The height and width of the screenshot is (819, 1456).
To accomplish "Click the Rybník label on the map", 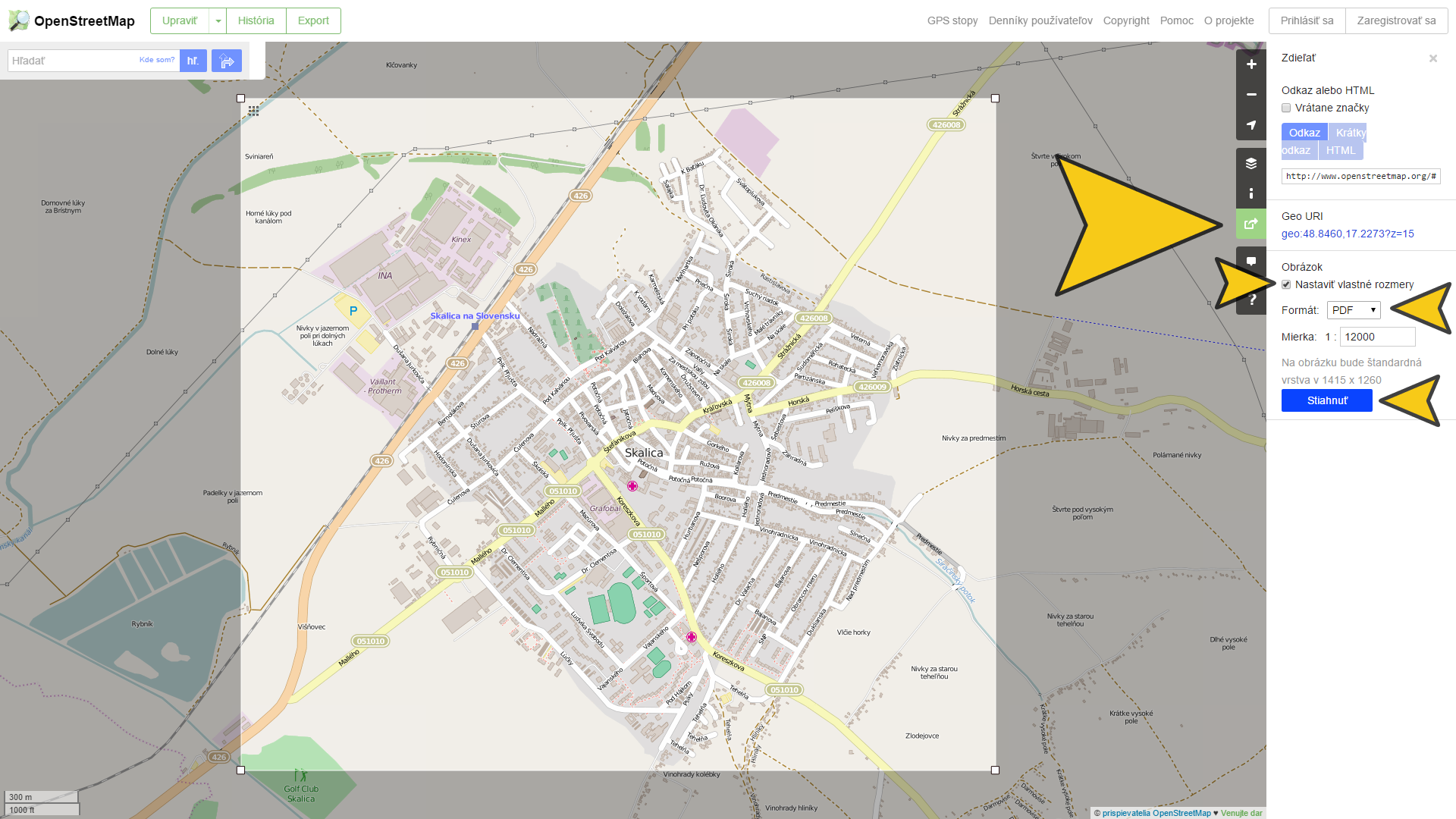I will click(143, 624).
